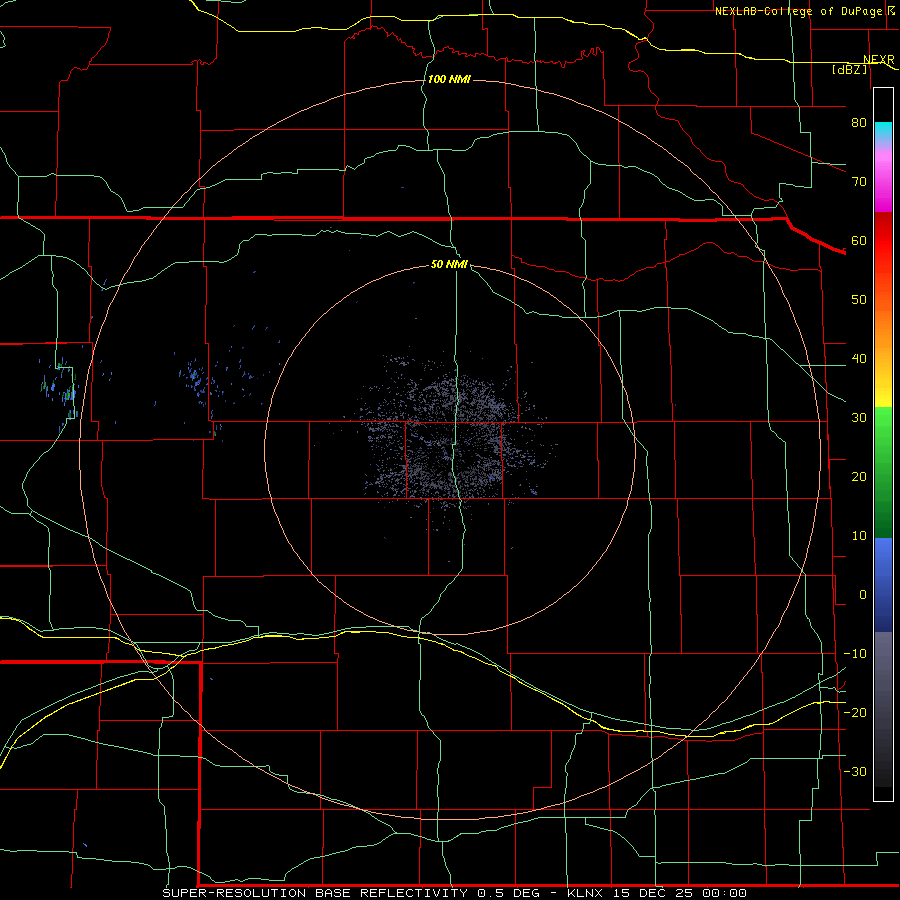Click the "100 NMI" range ring label
The image size is (900, 900).
coord(449,79)
